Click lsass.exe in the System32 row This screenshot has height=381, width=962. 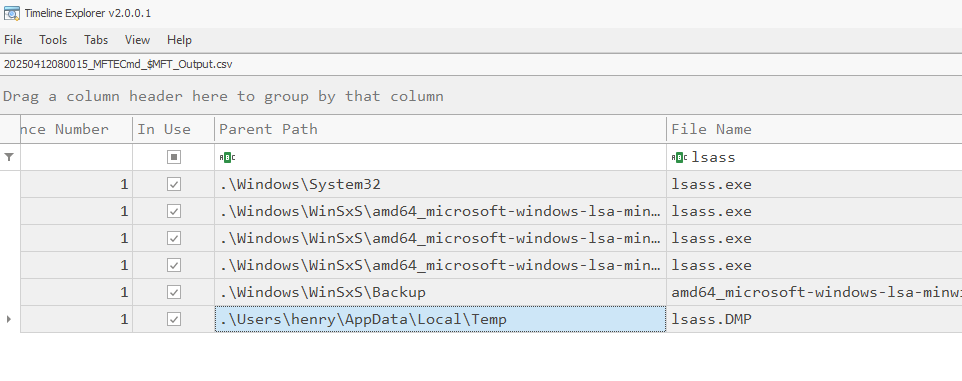point(814,185)
